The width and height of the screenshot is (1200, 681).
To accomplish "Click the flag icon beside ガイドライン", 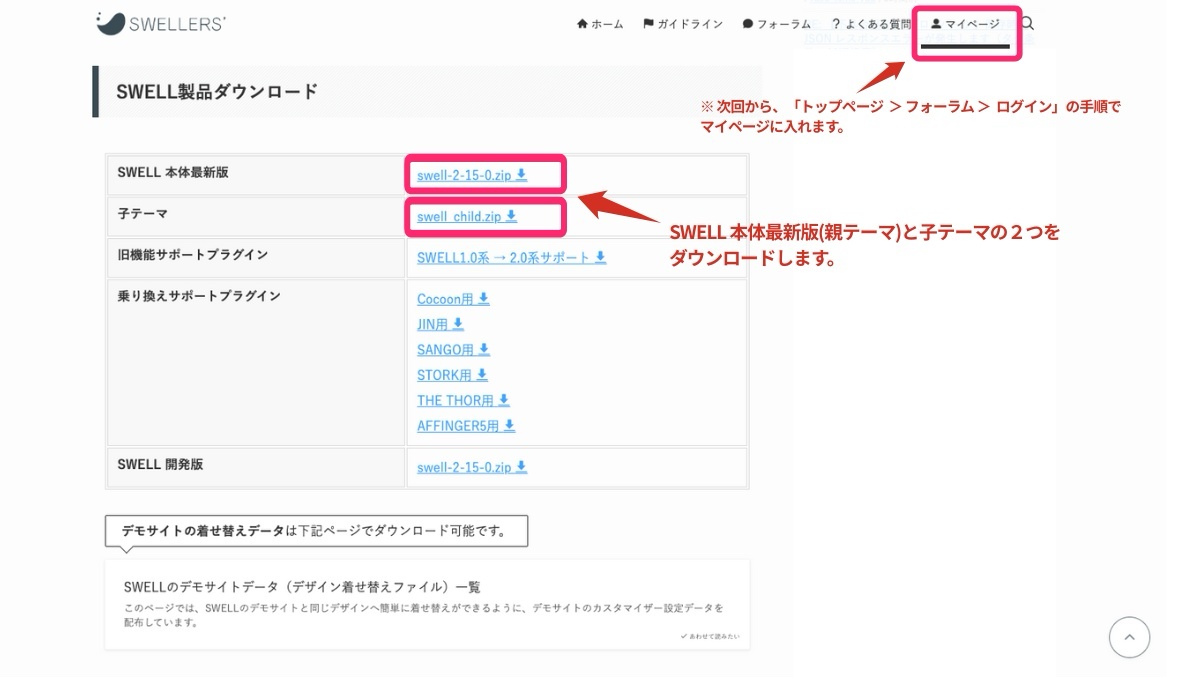I will tap(651, 24).
